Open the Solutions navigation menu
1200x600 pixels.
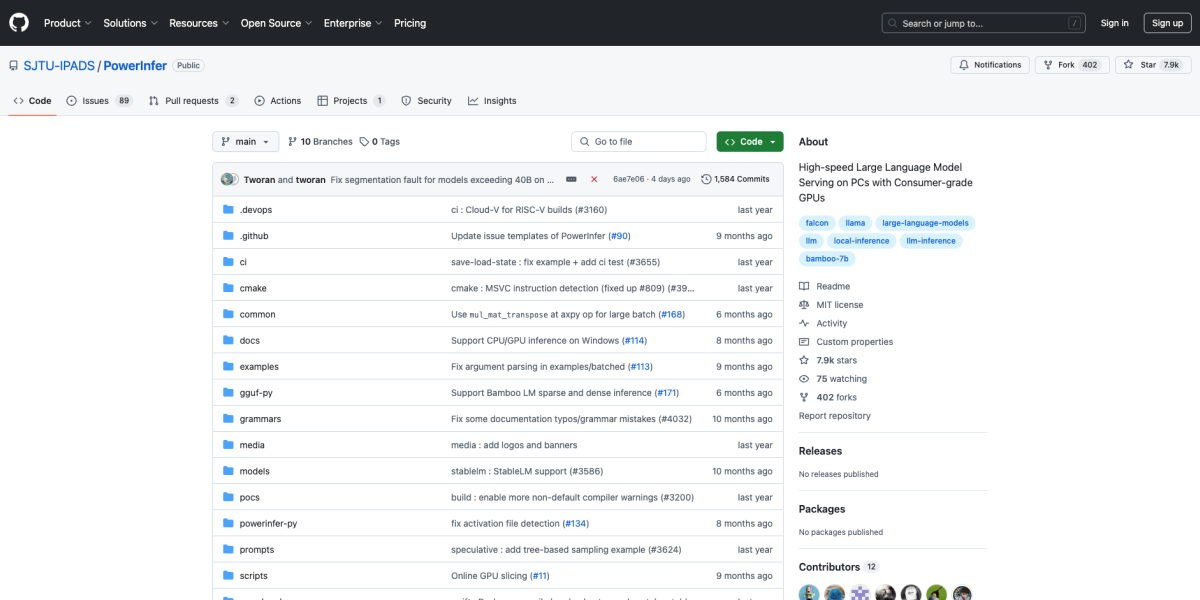point(130,23)
